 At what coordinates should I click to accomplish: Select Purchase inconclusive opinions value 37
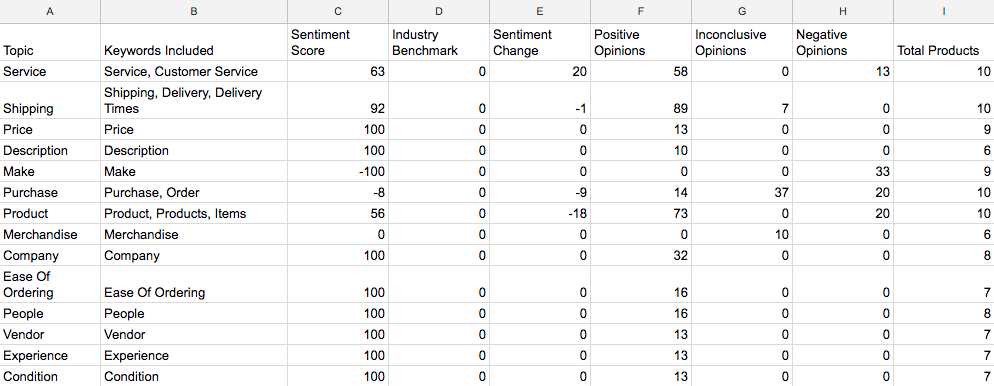[x=742, y=192]
